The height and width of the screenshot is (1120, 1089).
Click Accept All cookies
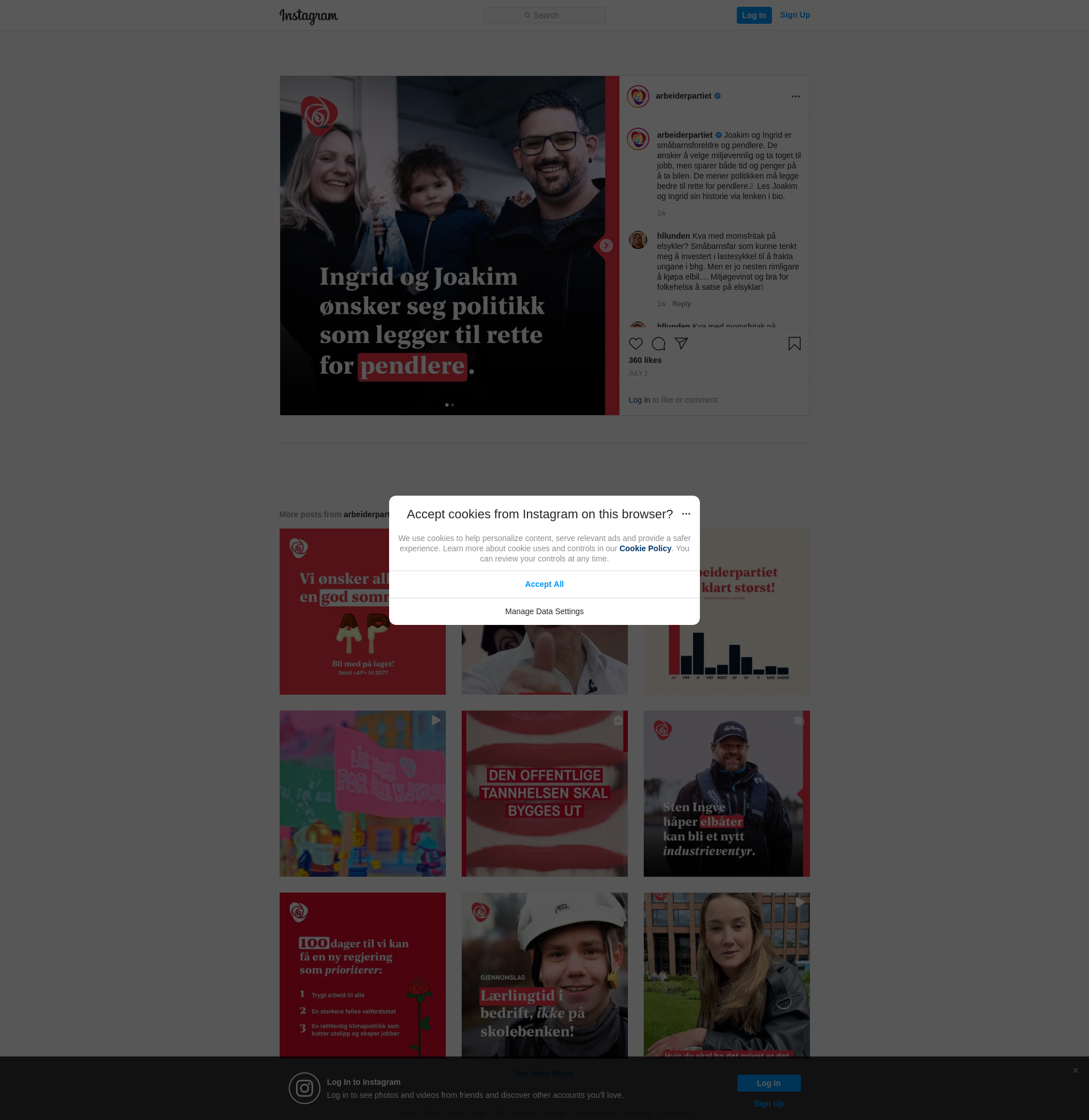[544, 584]
